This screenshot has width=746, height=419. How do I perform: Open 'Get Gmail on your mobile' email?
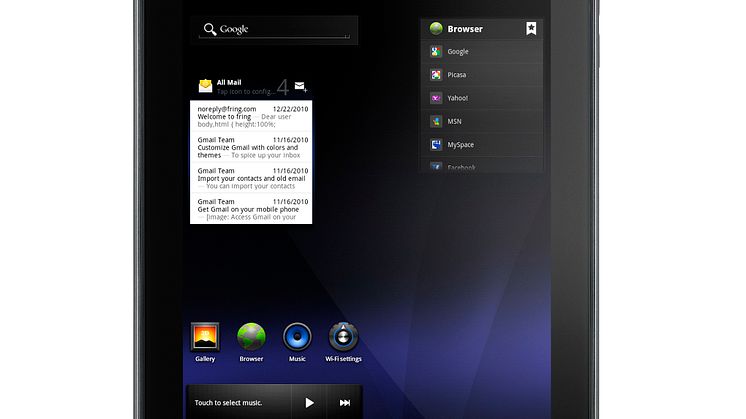tap(251, 209)
